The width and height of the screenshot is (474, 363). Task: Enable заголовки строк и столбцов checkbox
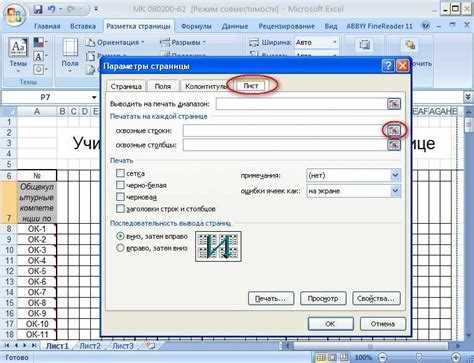(x=120, y=209)
